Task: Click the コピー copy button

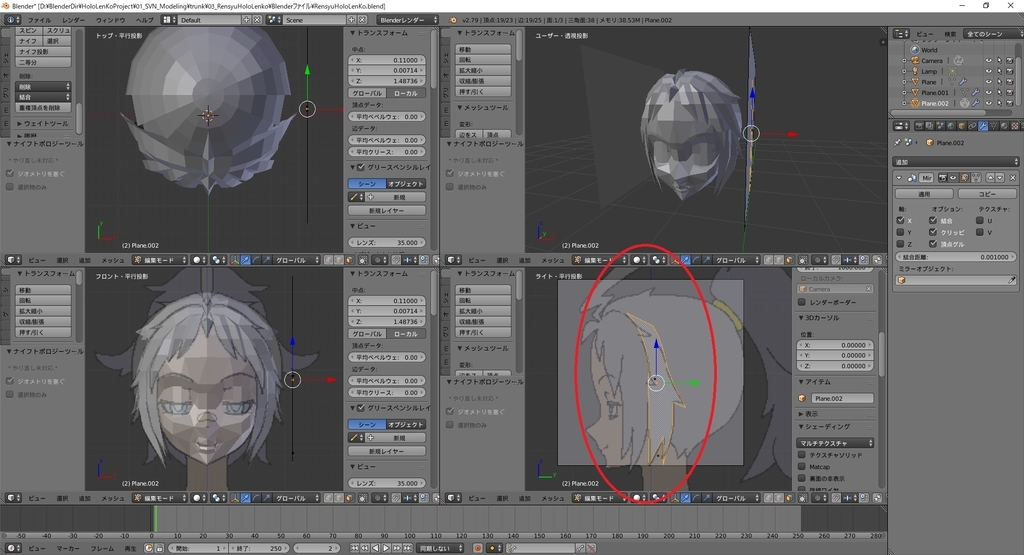Action: point(987,194)
